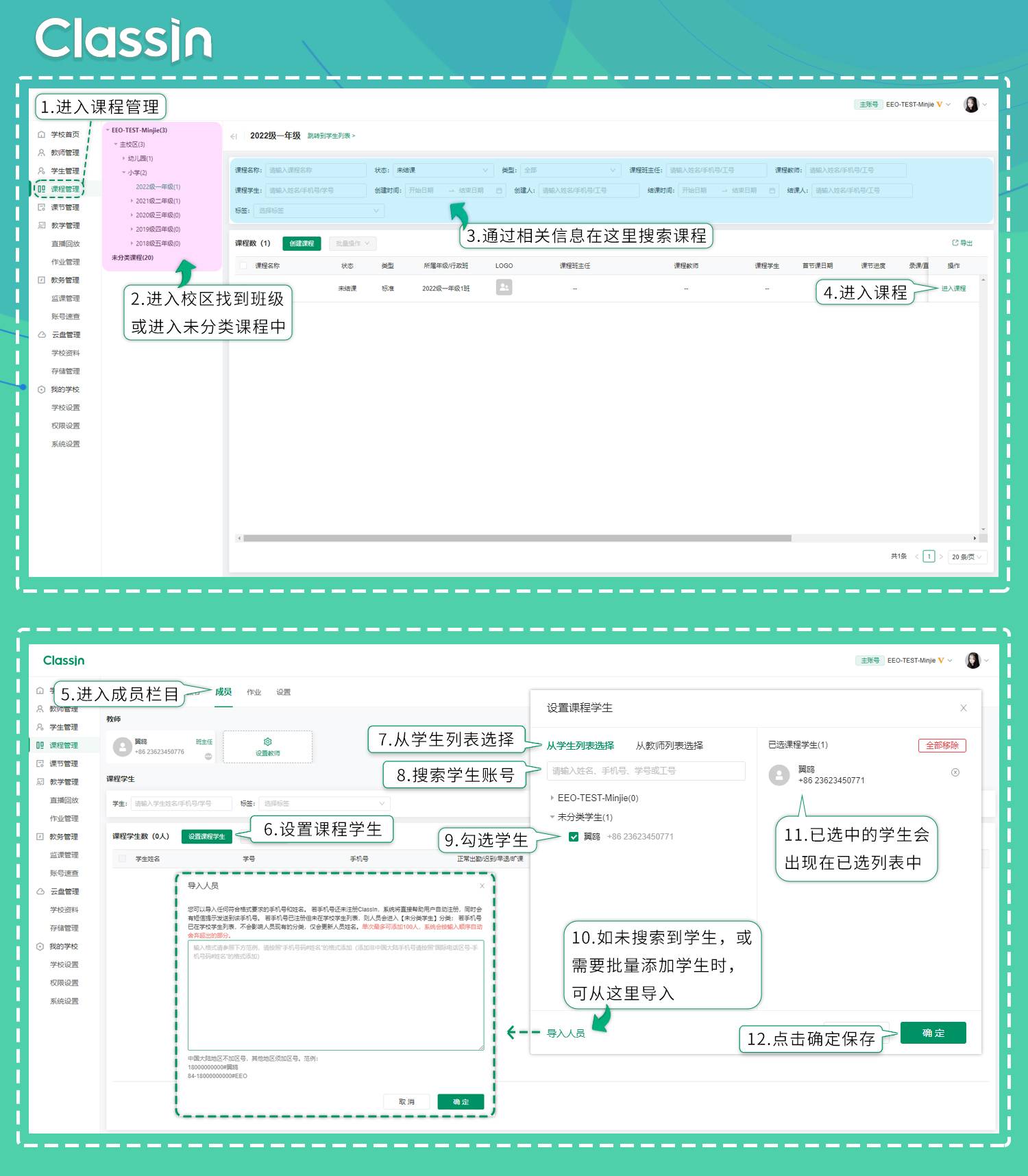Select the 从学生列表选择 tab
Viewport: 1028px width, 1176px height.
pyautogui.click(x=580, y=746)
